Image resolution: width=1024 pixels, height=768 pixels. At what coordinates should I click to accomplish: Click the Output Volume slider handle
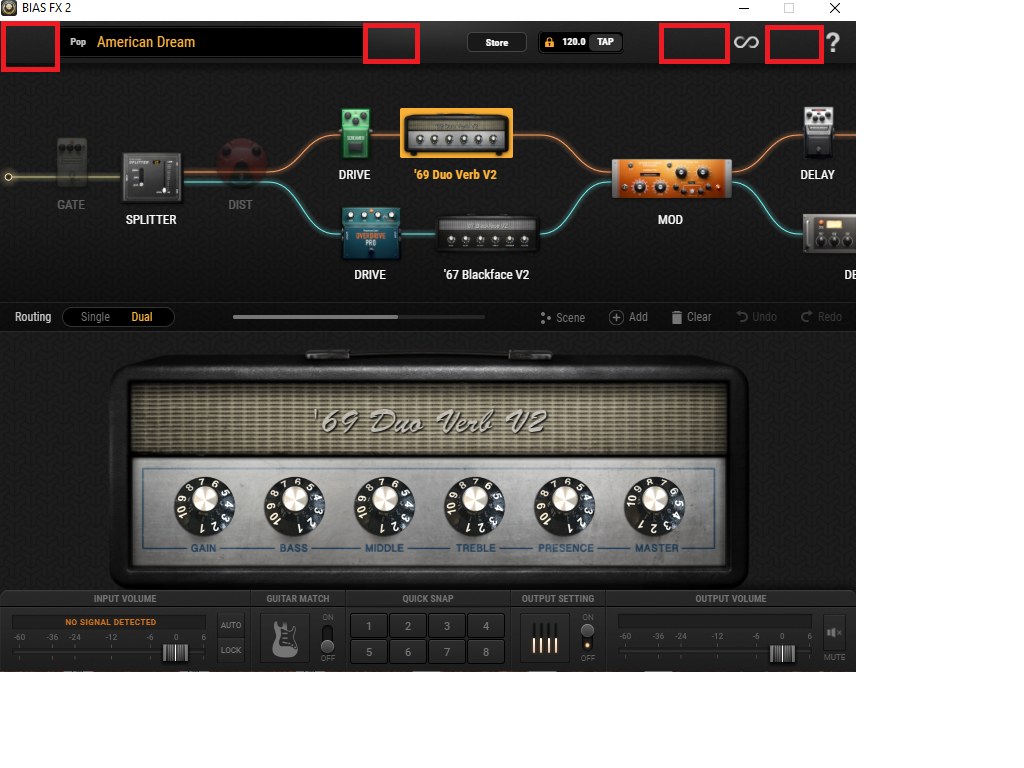tap(782, 653)
